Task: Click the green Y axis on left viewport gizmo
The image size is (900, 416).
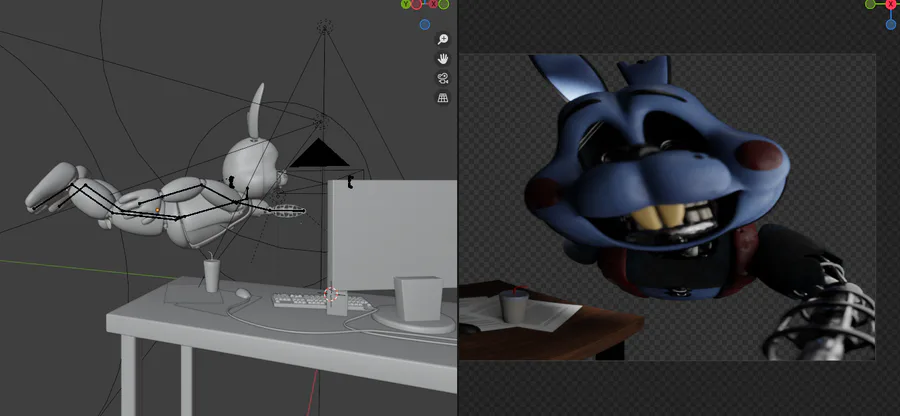Action: 406,3
